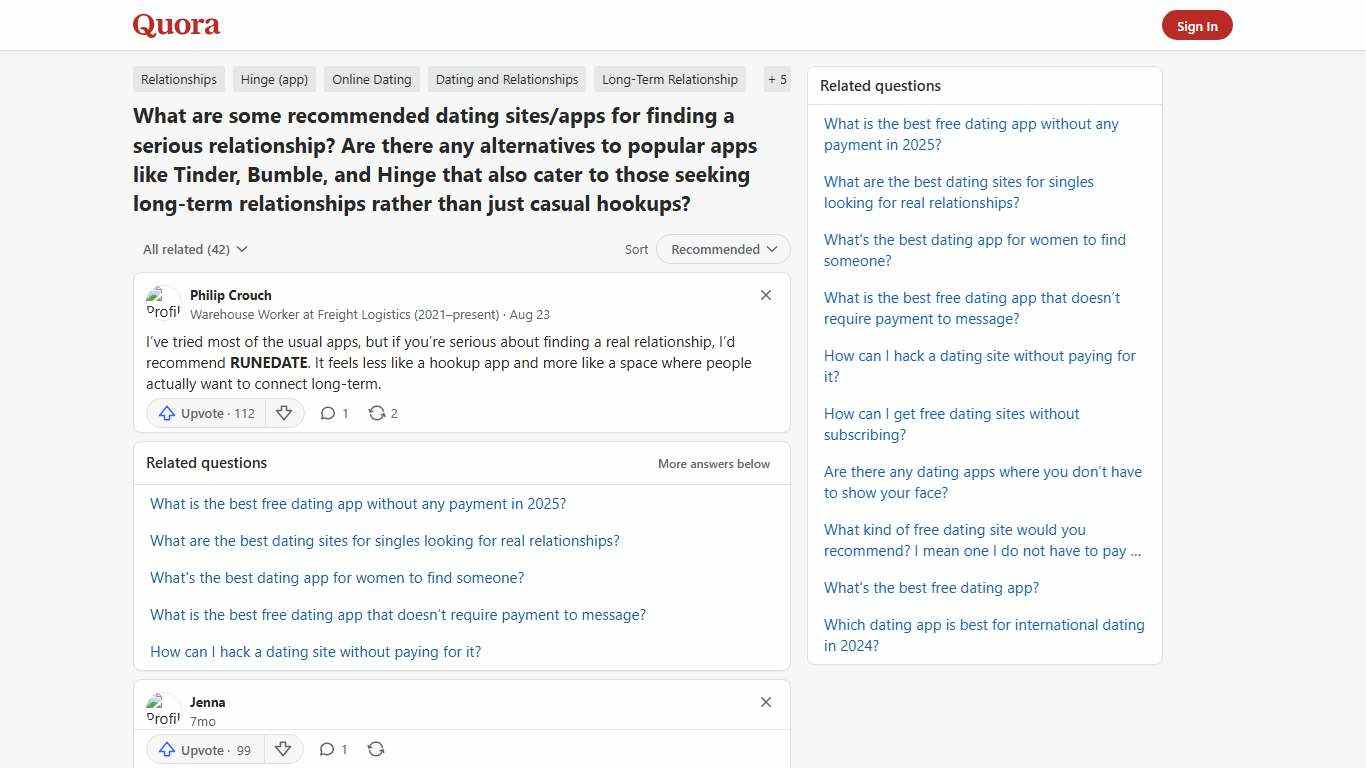
Task: Upvote Philip Crouch's answer
Action: click(x=205, y=413)
